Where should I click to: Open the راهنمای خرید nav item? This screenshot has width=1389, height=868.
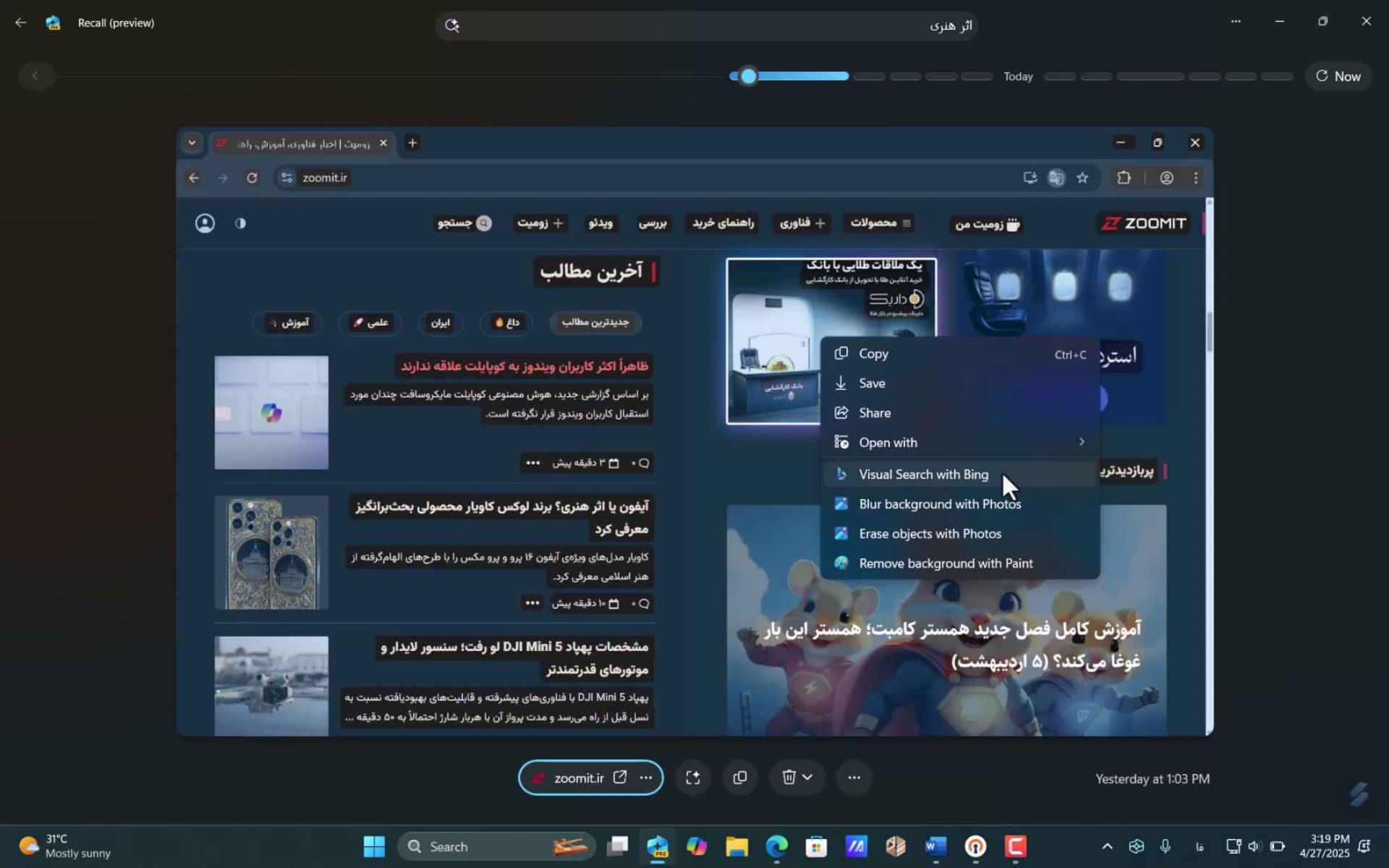[723, 224]
